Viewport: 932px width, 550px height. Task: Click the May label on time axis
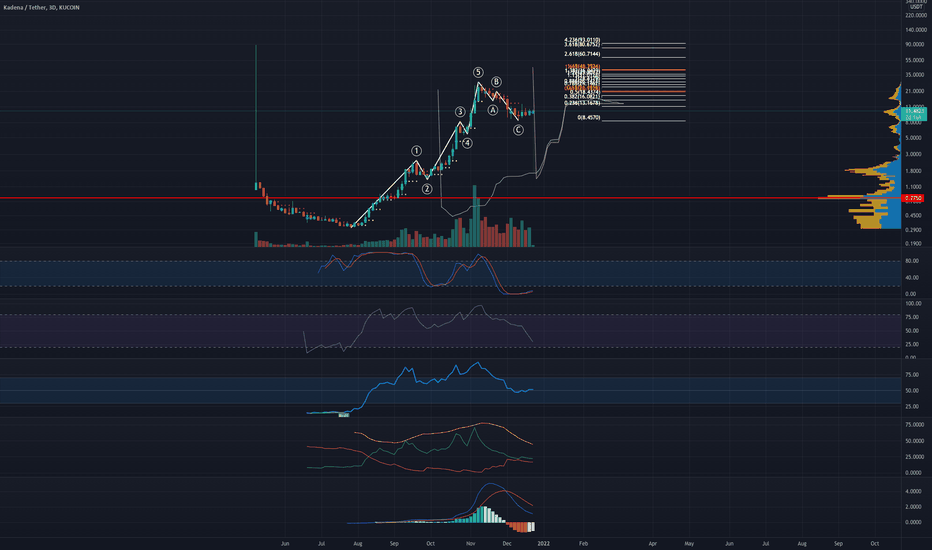click(x=689, y=543)
